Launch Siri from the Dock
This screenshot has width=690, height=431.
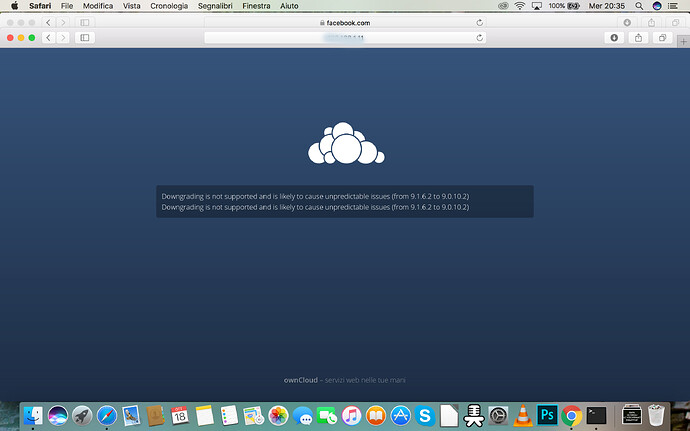click(58, 415)
